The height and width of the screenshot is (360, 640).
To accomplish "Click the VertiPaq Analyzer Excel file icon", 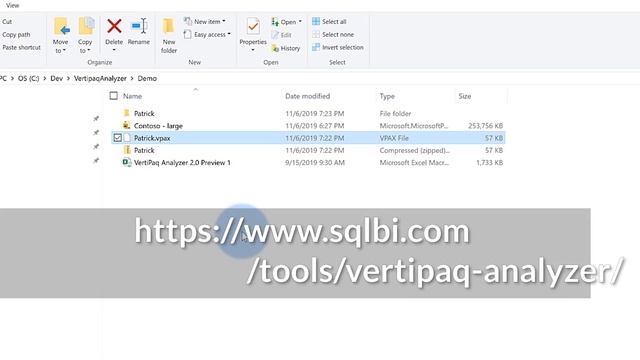I will pyautogui.click(x=127, y=162).
